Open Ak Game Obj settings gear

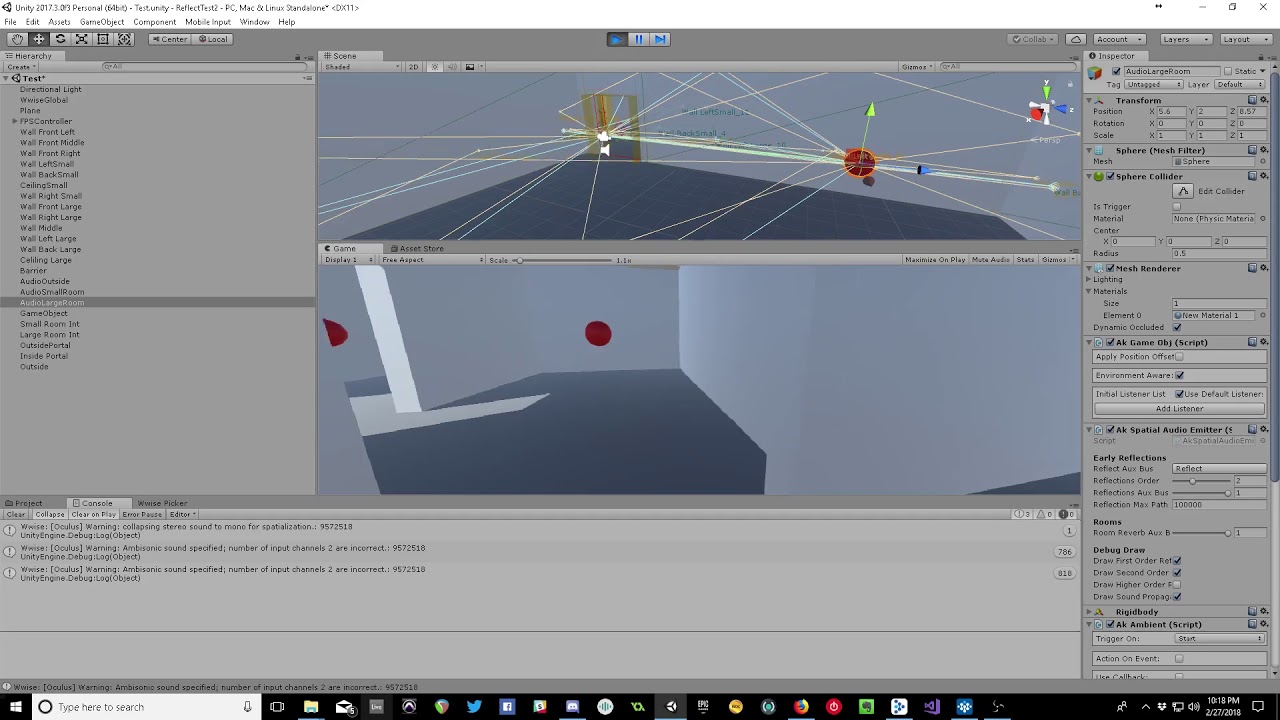click(x=1264, y=342)
